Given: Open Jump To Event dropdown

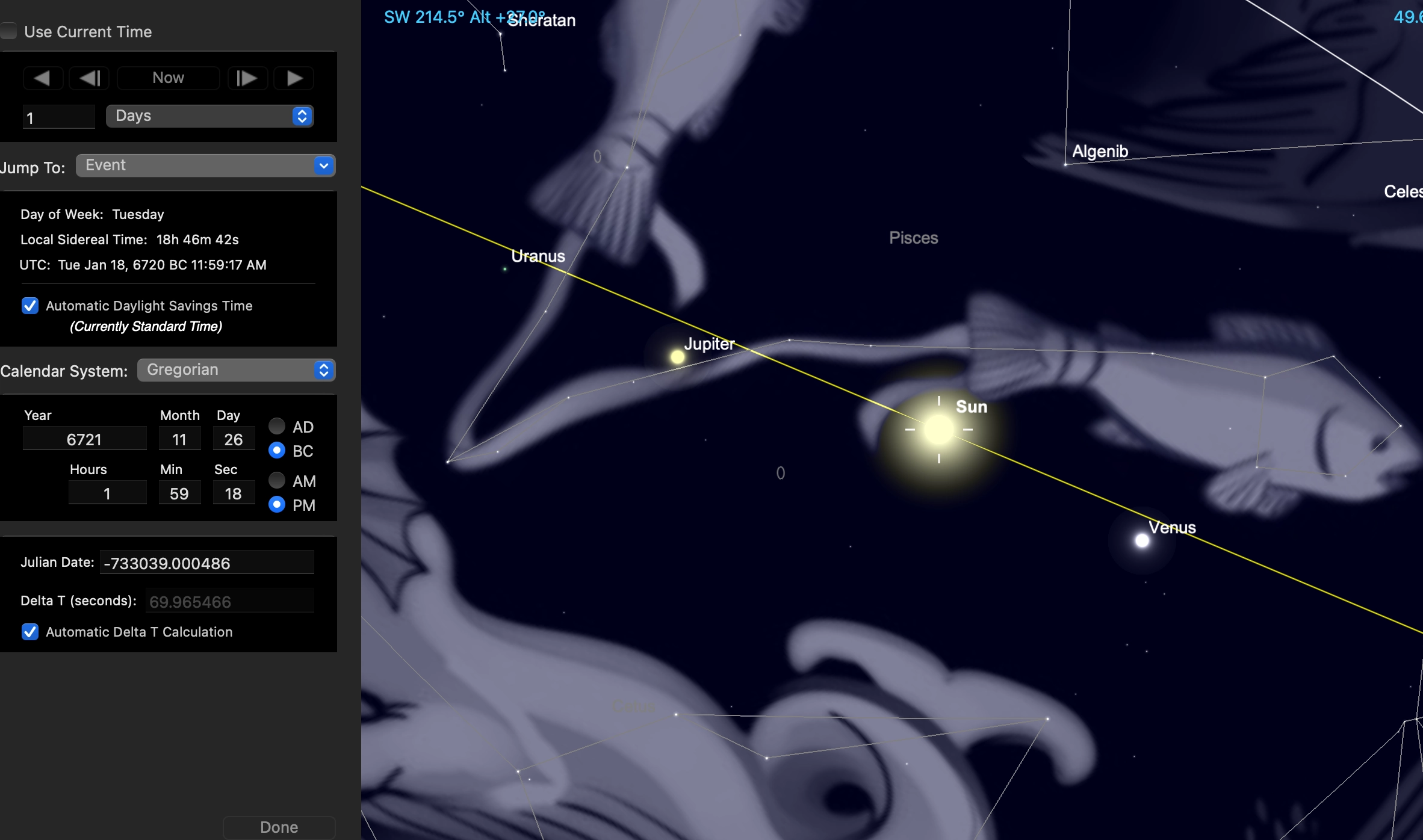Looking at the screenshot, I should (x=205, y=165).
